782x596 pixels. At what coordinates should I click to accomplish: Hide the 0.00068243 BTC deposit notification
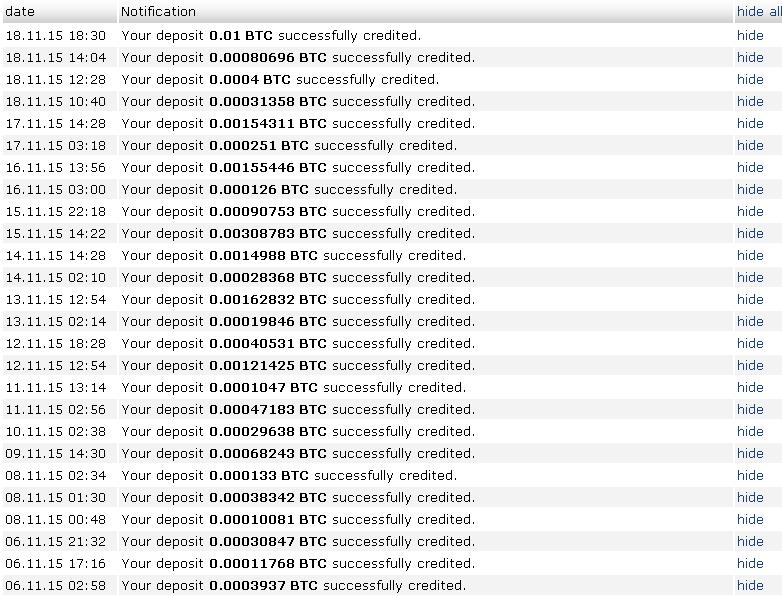pyautogui.click(x=750, y=453)
